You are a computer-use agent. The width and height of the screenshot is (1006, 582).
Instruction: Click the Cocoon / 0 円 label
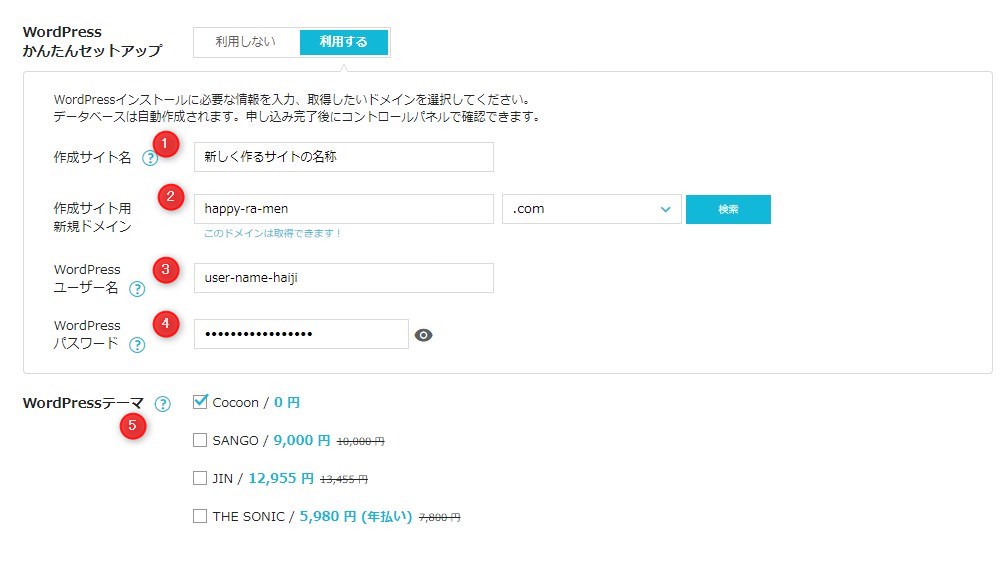click(256, 402)
